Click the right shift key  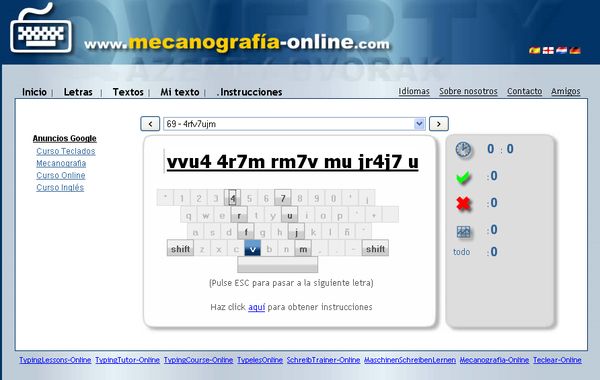tap(375, 248)
